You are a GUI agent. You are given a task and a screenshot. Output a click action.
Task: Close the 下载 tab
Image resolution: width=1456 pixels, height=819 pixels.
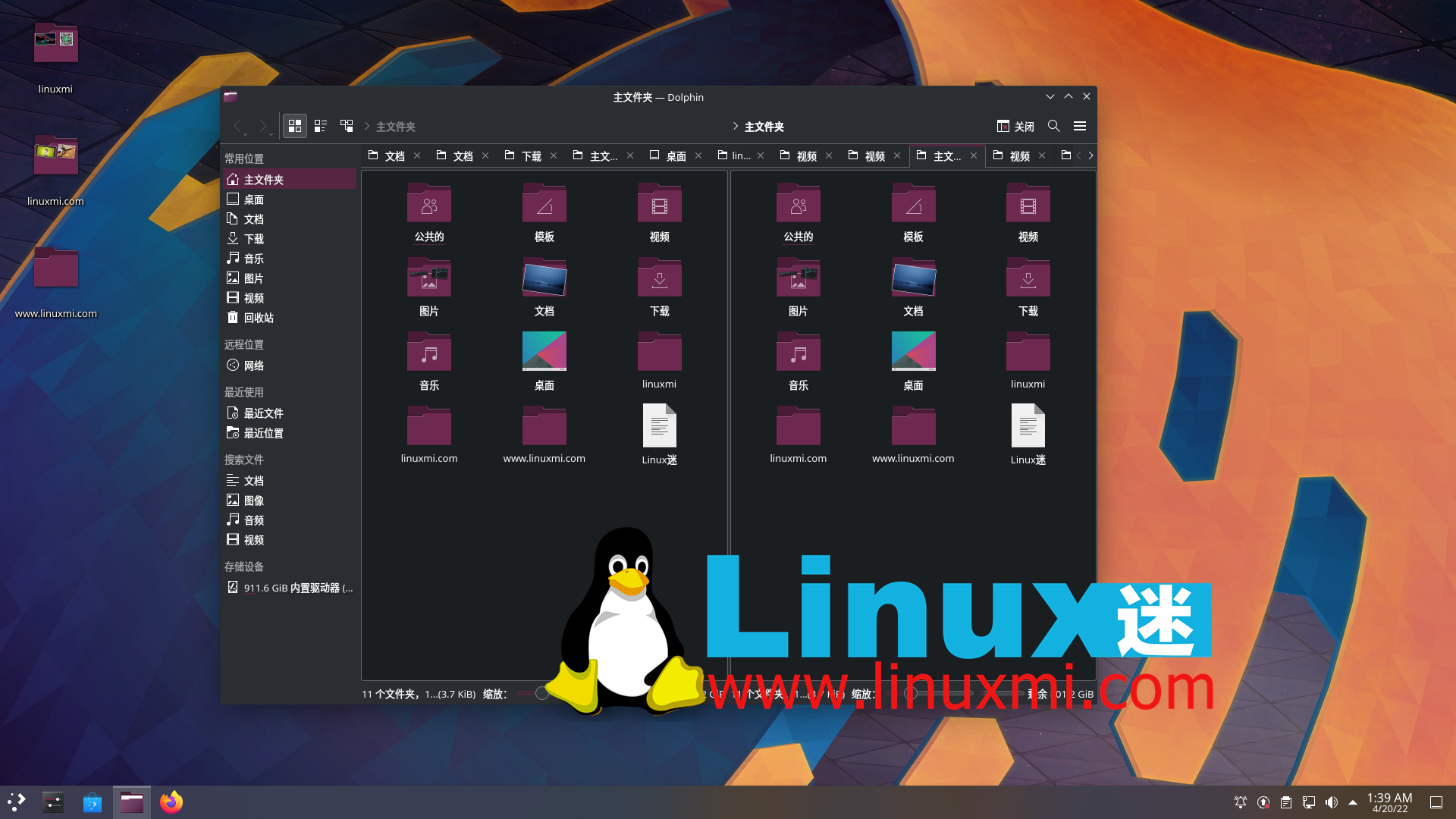(x=554, y=155)
